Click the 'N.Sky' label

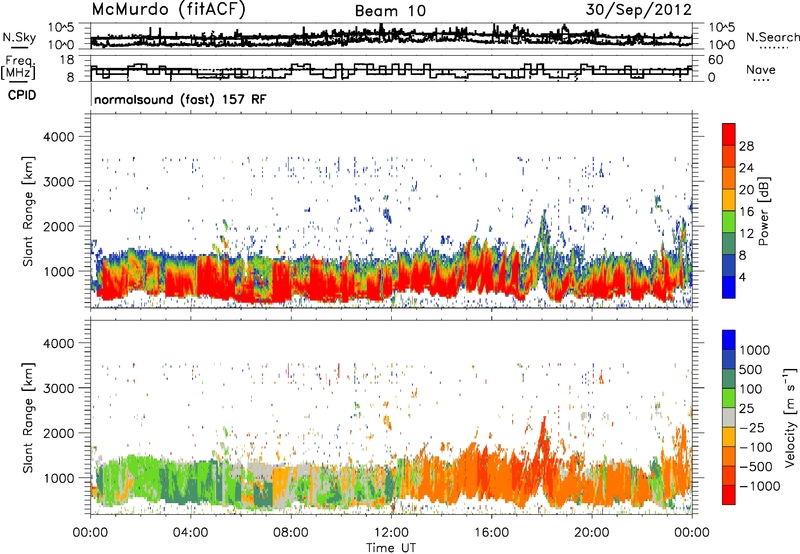click(x=19, y=37)
